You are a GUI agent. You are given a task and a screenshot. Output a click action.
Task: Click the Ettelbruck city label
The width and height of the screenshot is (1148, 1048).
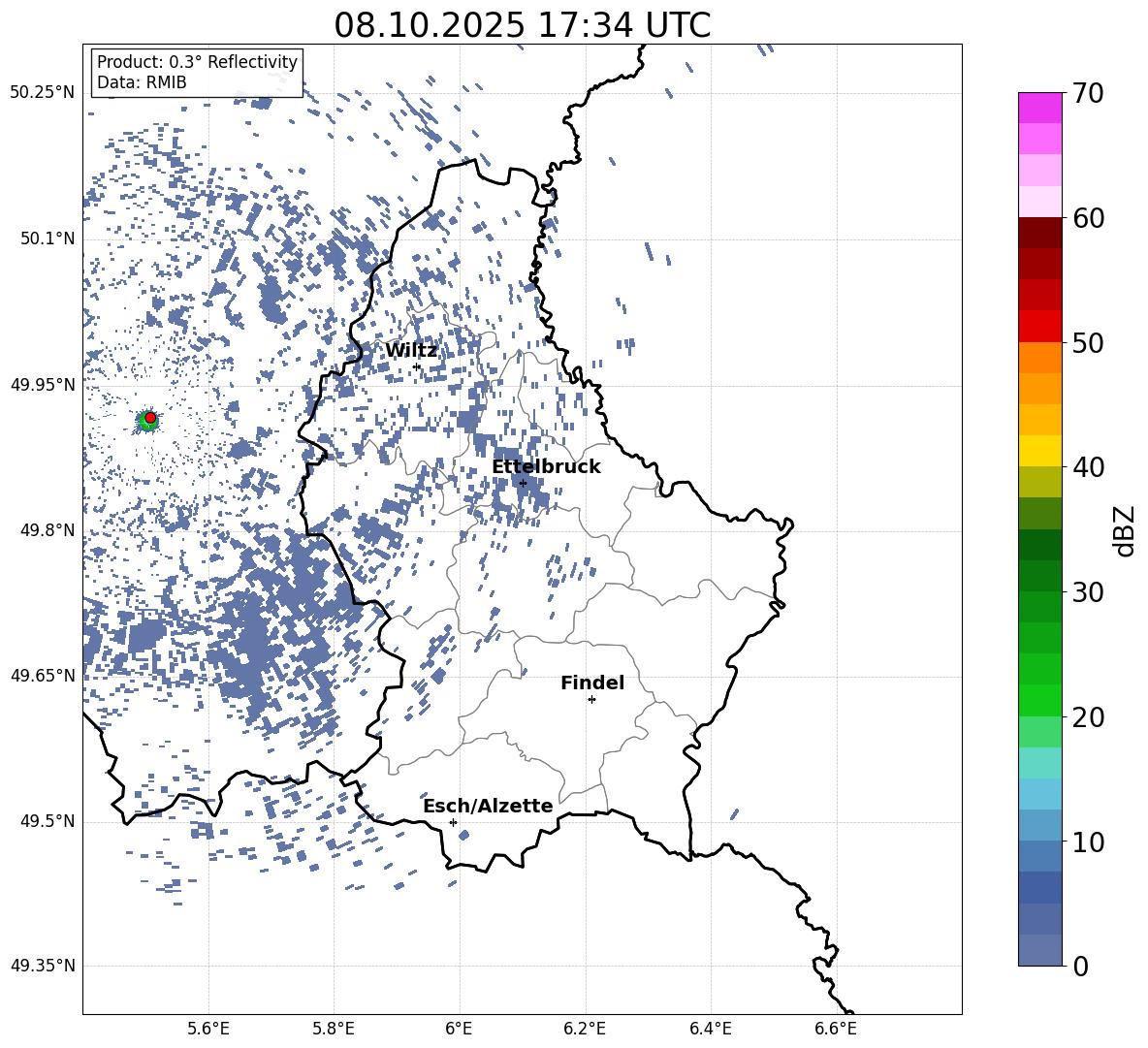point(546,467)
